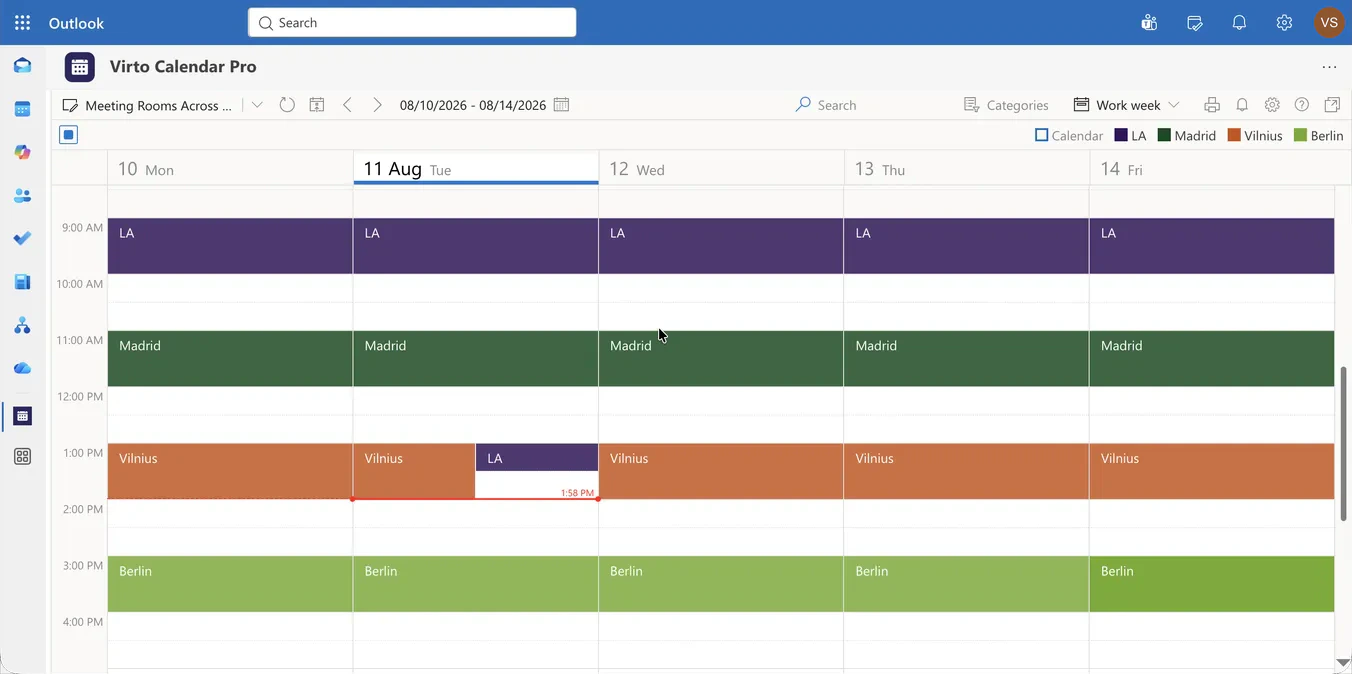Print the calendar
The image size is (1352, 674).
[x=1212, y=104]
